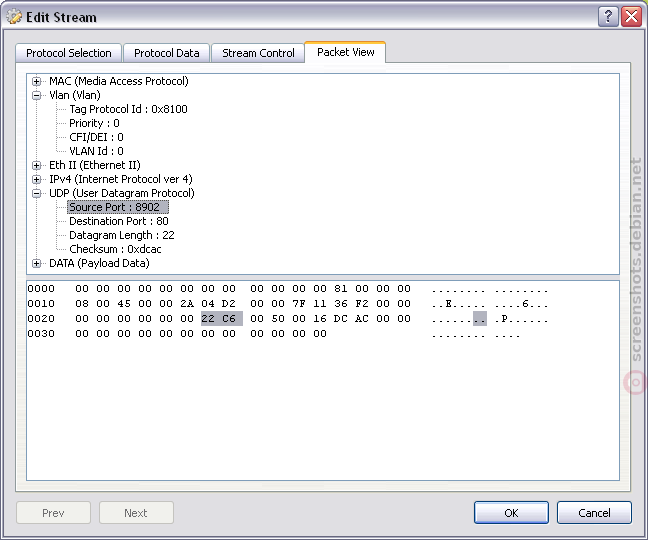648x540 pixels.
Task: Select Destination Port : 80 field
Action: [119, 221]
